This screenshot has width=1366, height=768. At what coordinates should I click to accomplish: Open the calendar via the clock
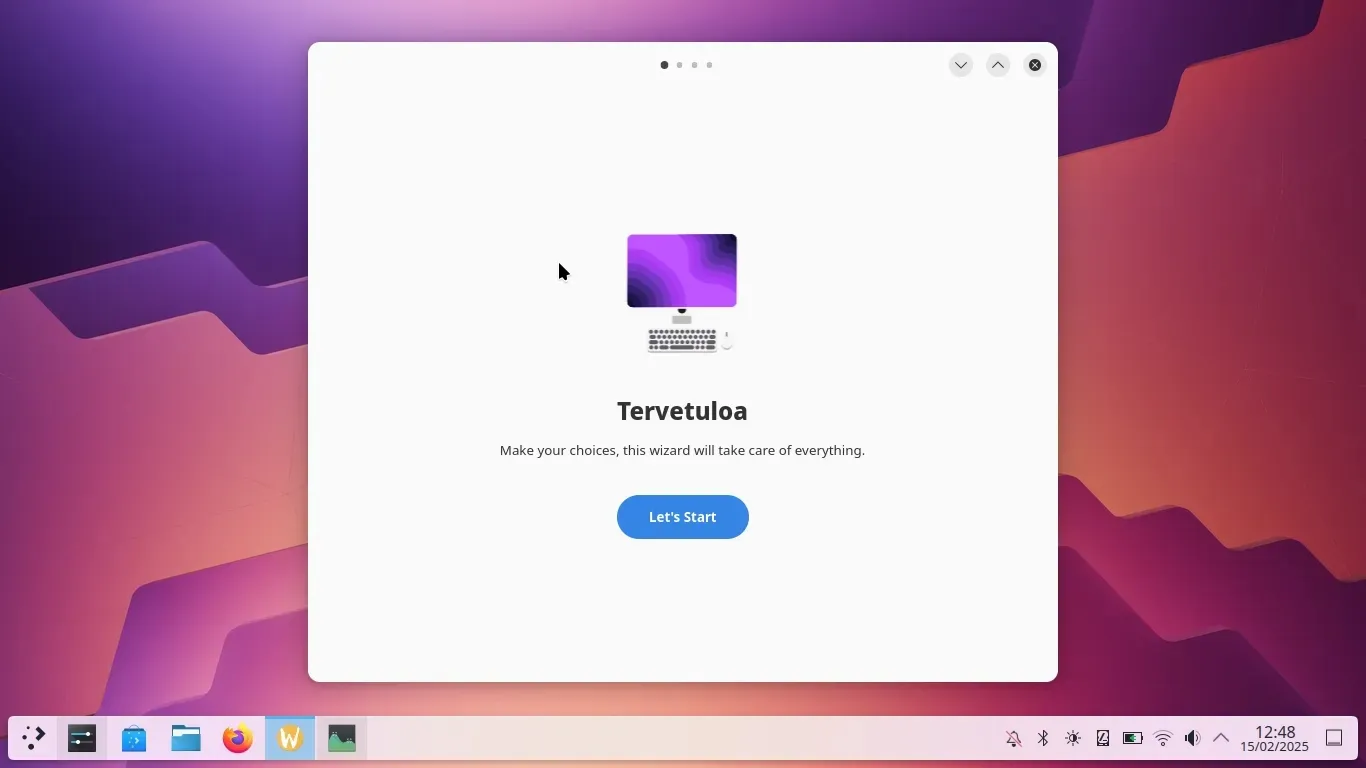click(1274, 739)
